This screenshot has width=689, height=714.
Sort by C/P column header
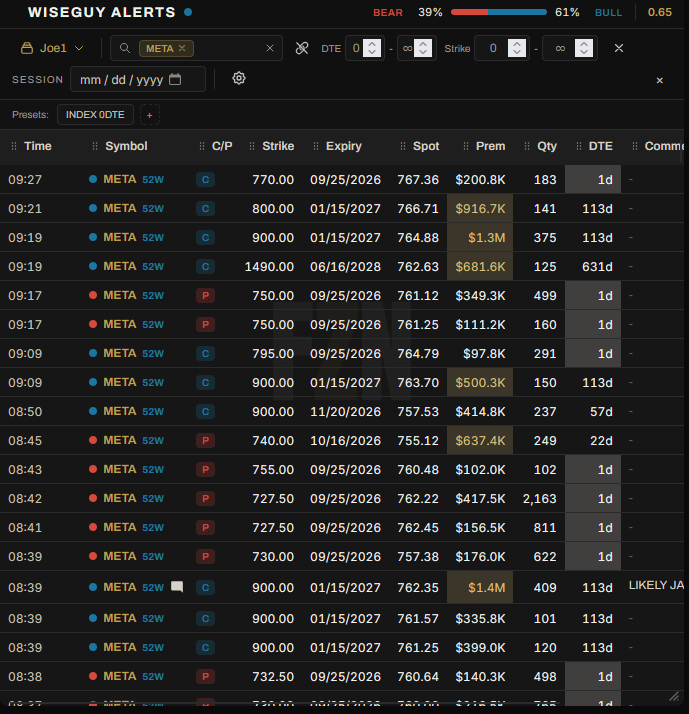pyautogui.click(x=222, y=146)
